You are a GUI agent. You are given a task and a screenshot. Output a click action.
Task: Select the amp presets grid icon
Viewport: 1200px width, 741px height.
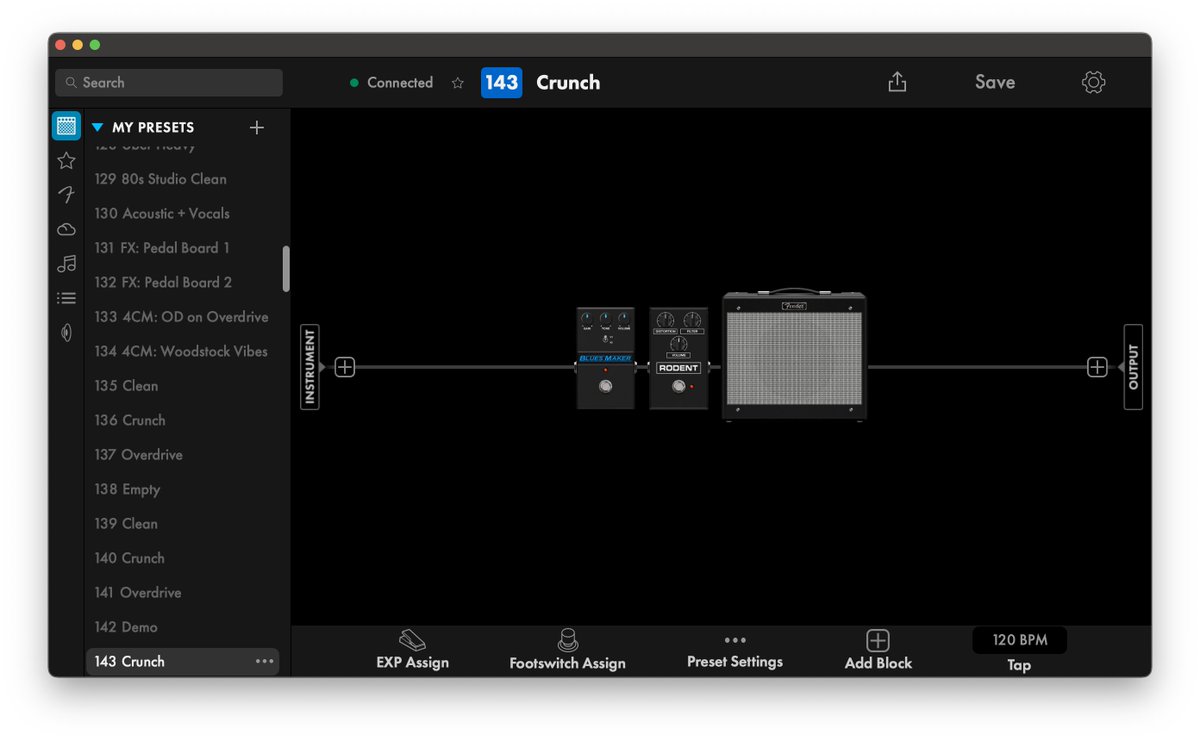pos(66,125)
